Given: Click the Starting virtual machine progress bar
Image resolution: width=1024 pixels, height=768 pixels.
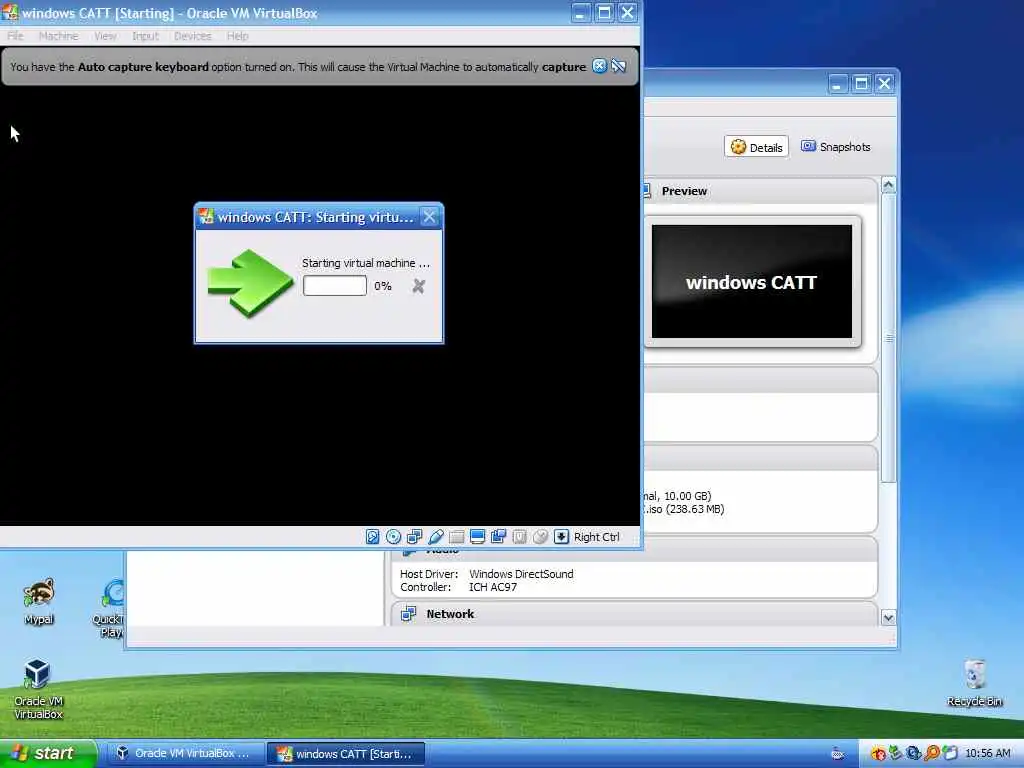Looking at the screenshot, I should point(334,286).
